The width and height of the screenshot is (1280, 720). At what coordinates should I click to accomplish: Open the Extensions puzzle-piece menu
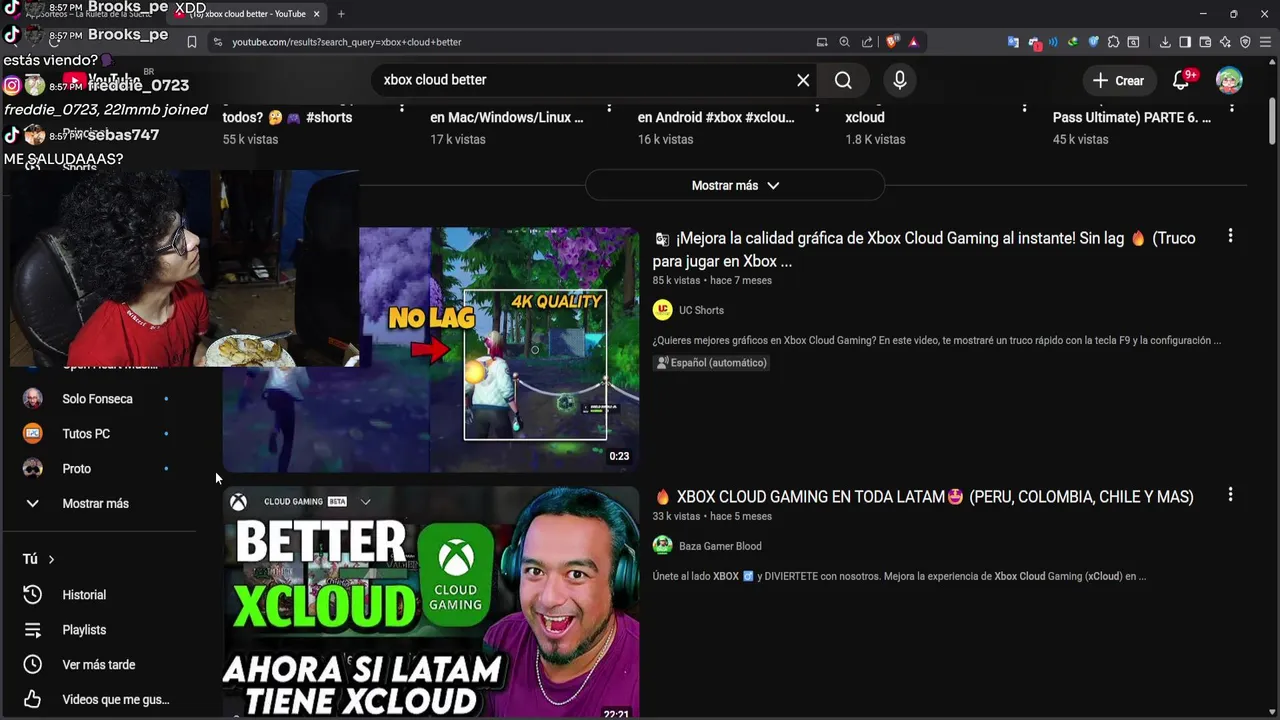pyautogui.click(x=1113, y=42)
